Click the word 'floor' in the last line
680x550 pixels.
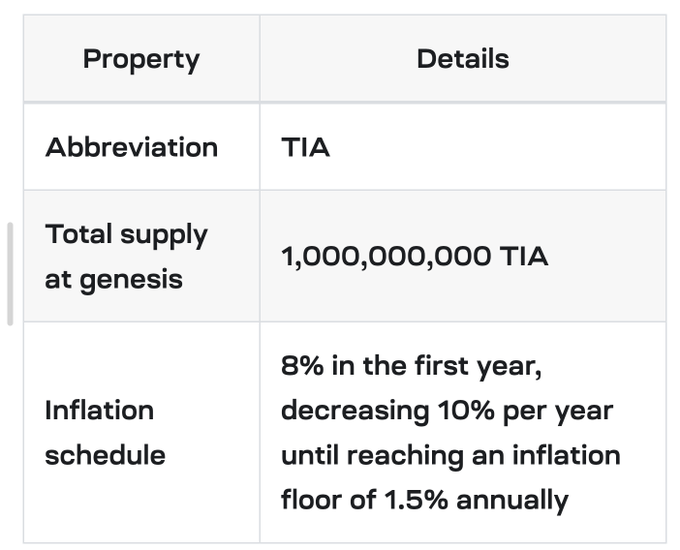pyautogui.click(x=310, y=499)
